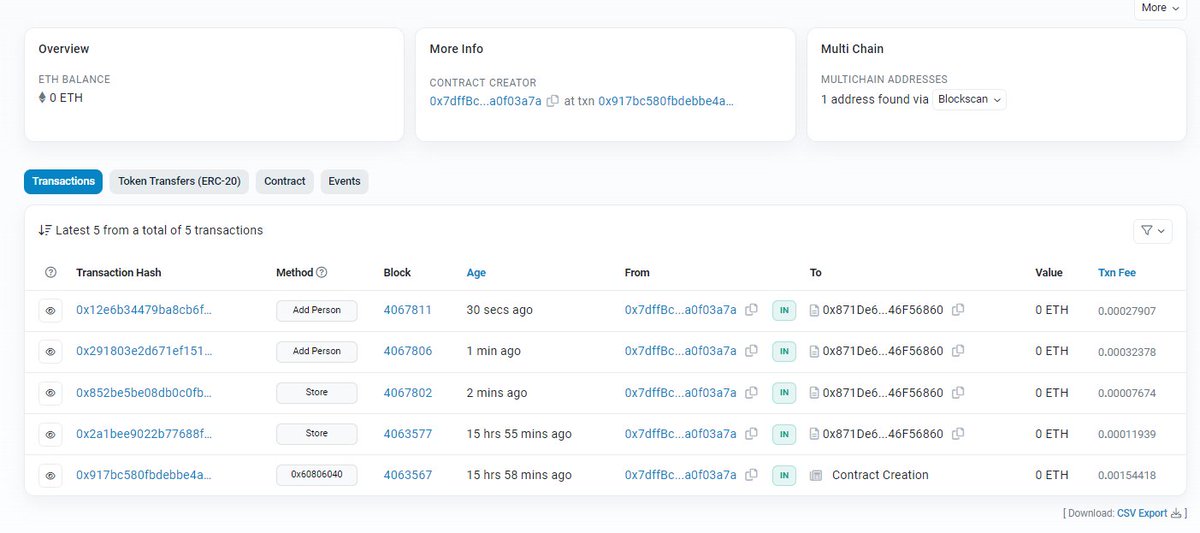The width and height of the screenshot is (1200, 533).
Task: Click the sort icon beside Latest 5 transactions
Action: pos(44,230)
